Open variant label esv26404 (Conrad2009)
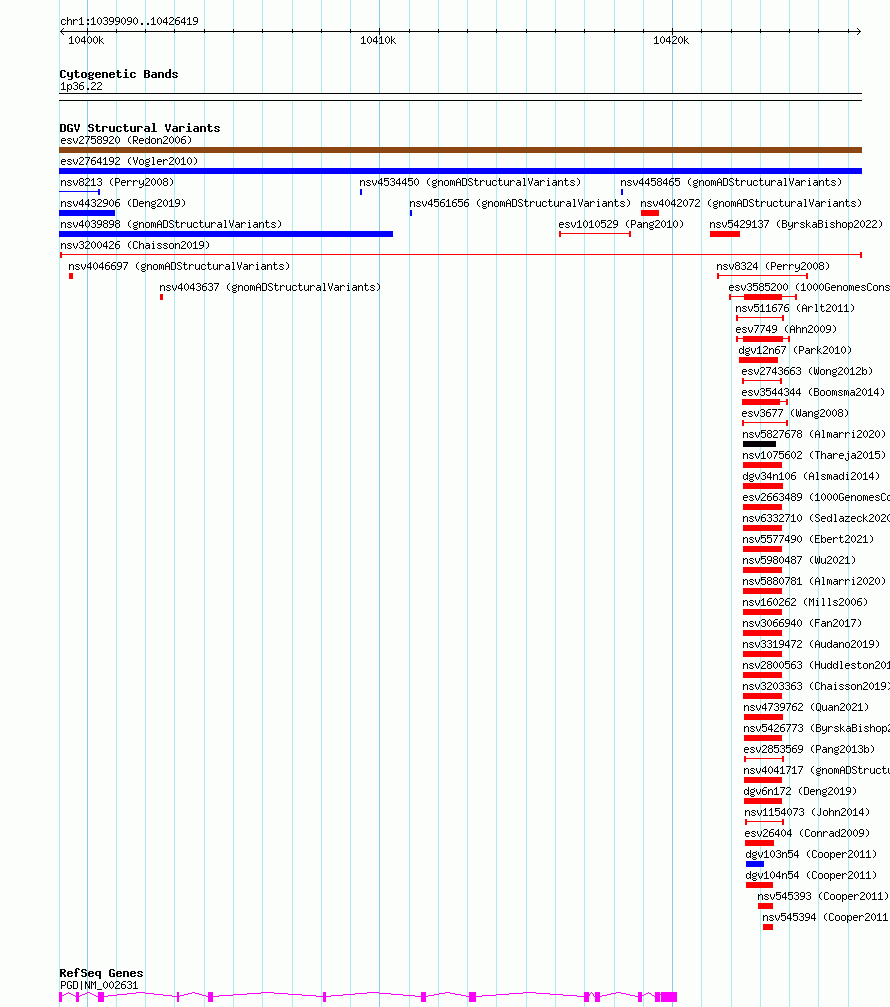The image size is (890, 1007). tap(807, 834)
